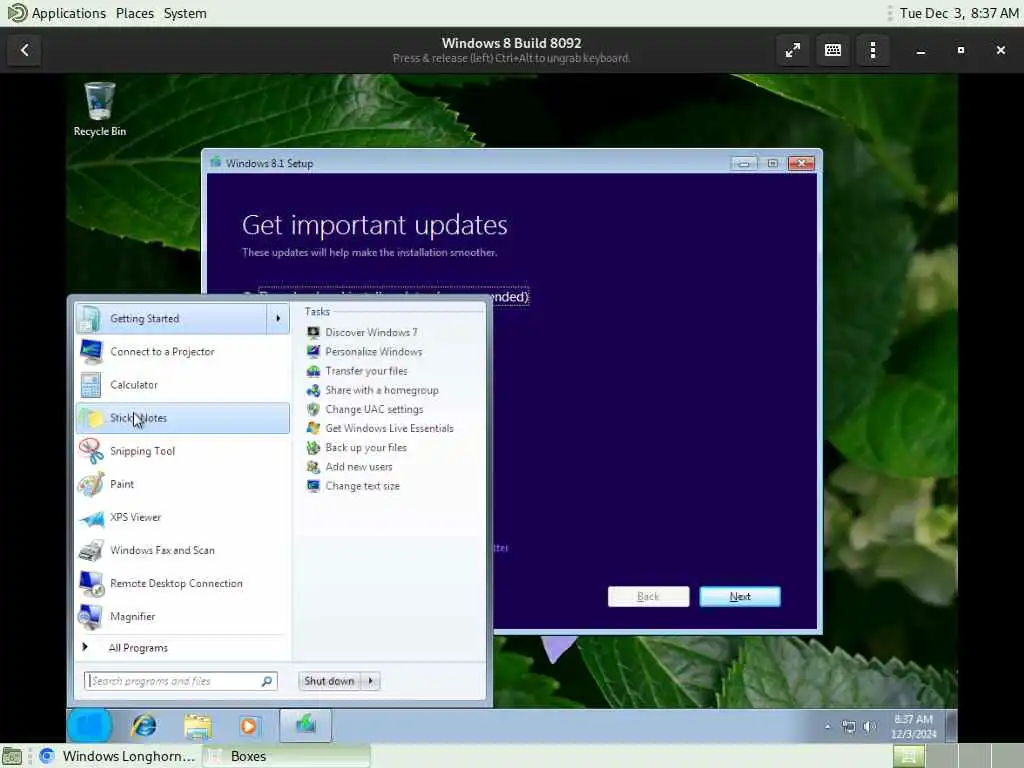The width and height of the screenshot is (1024, 768).
Task: Click Back in Windows 8.1 Setup
Action: [x=648, y=596]
